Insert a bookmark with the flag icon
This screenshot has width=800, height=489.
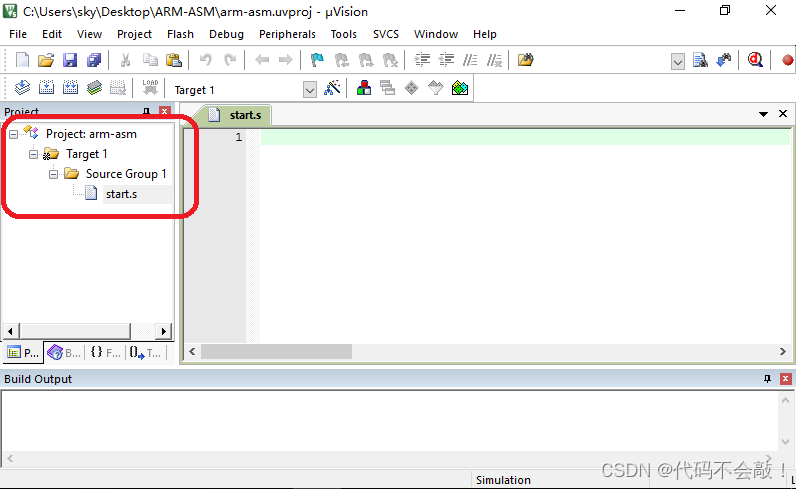click(x=317, y=60)
